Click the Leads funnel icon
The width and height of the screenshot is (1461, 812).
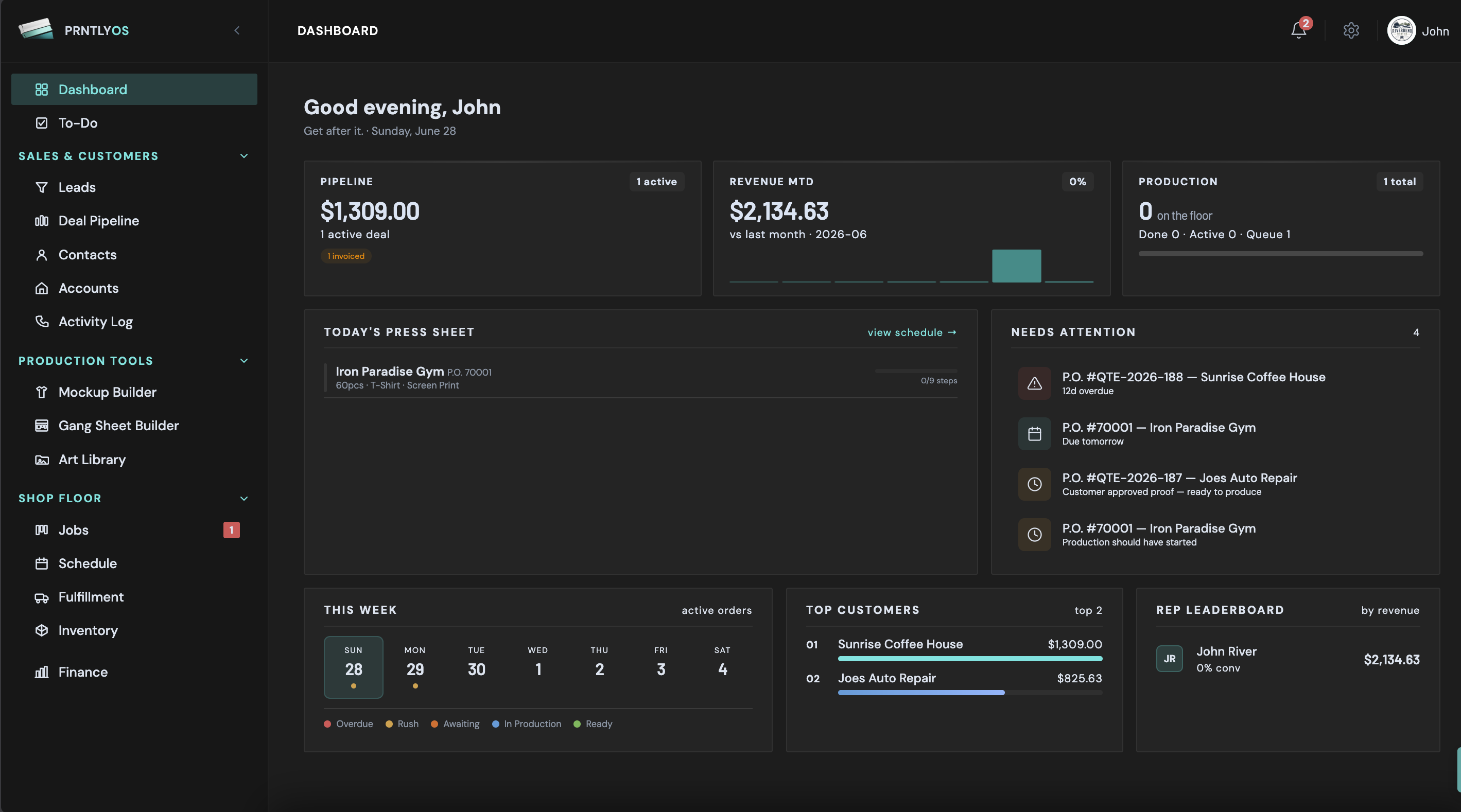[x=41, y=187]
